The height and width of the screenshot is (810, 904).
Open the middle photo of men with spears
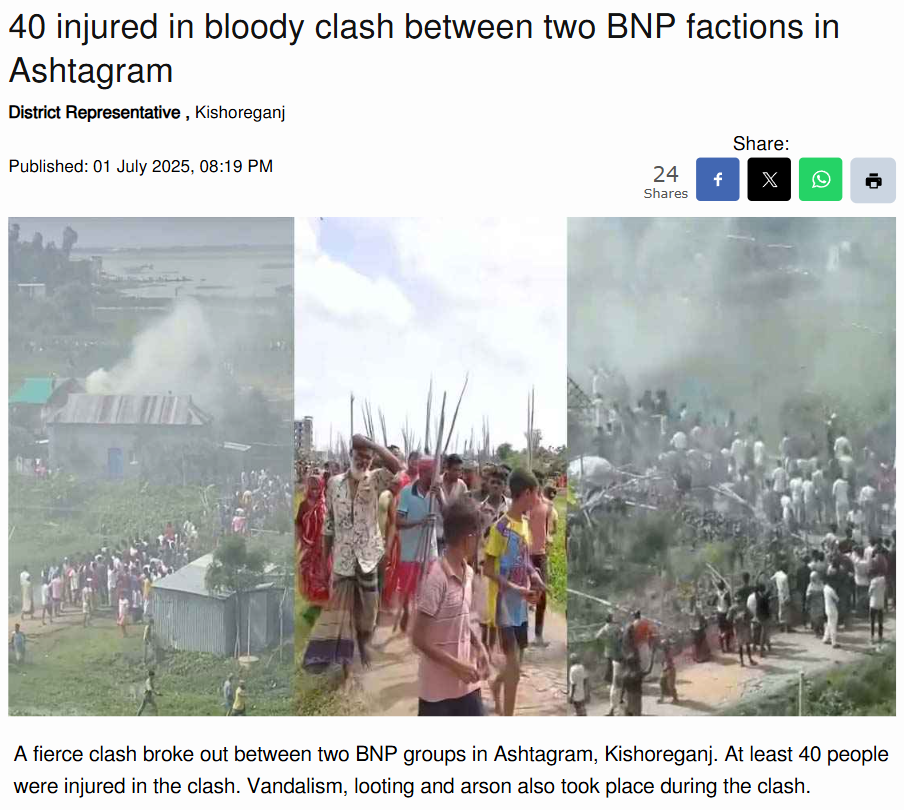pyautogui.click(x=431, y=466)
